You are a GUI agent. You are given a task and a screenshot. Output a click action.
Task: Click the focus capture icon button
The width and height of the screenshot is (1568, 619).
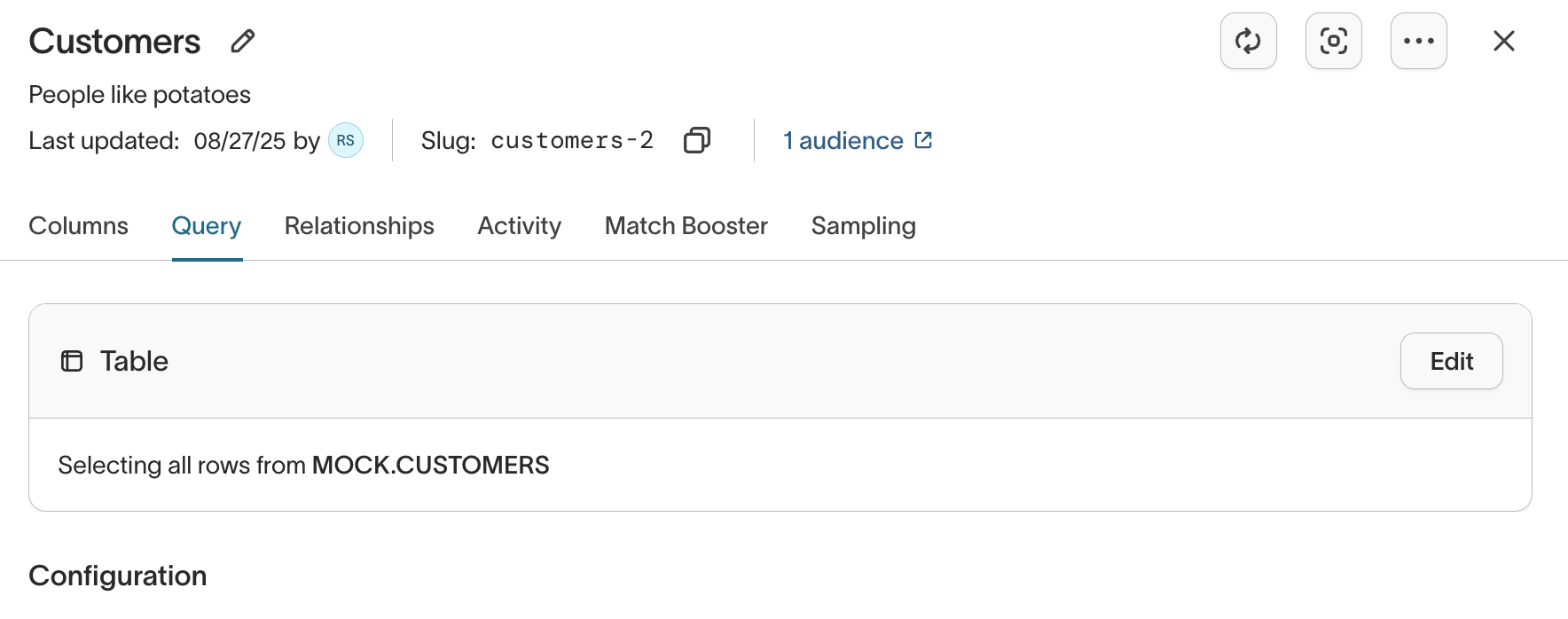click(1333, 41)
